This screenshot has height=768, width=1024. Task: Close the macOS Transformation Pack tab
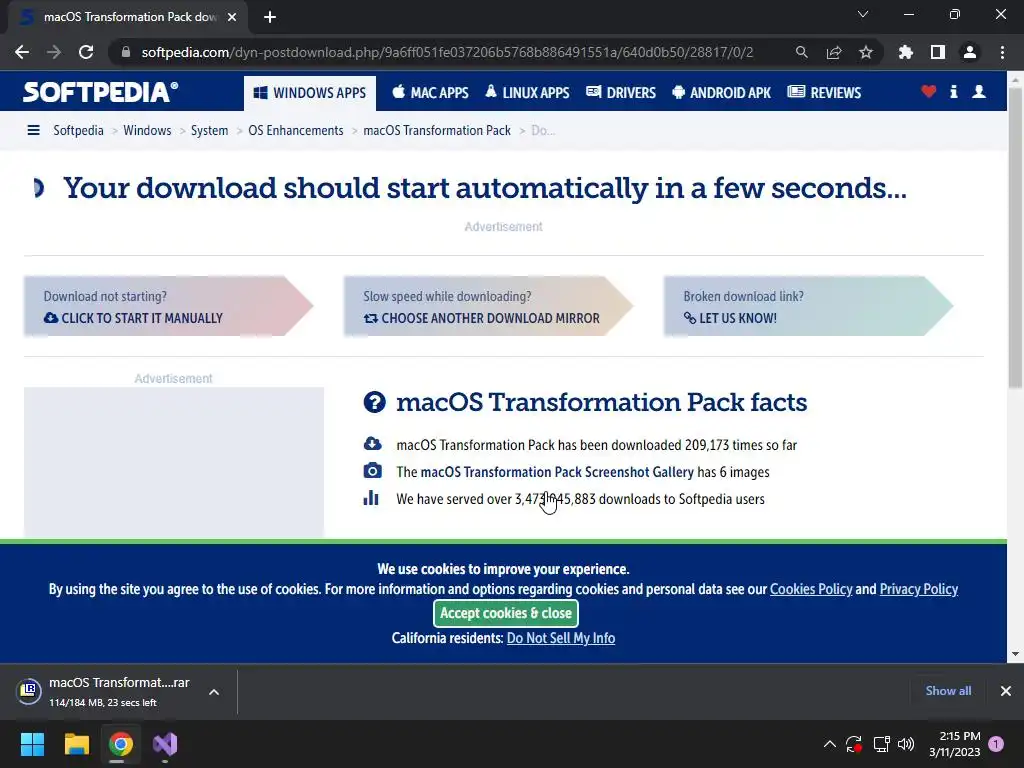[232, 17]
